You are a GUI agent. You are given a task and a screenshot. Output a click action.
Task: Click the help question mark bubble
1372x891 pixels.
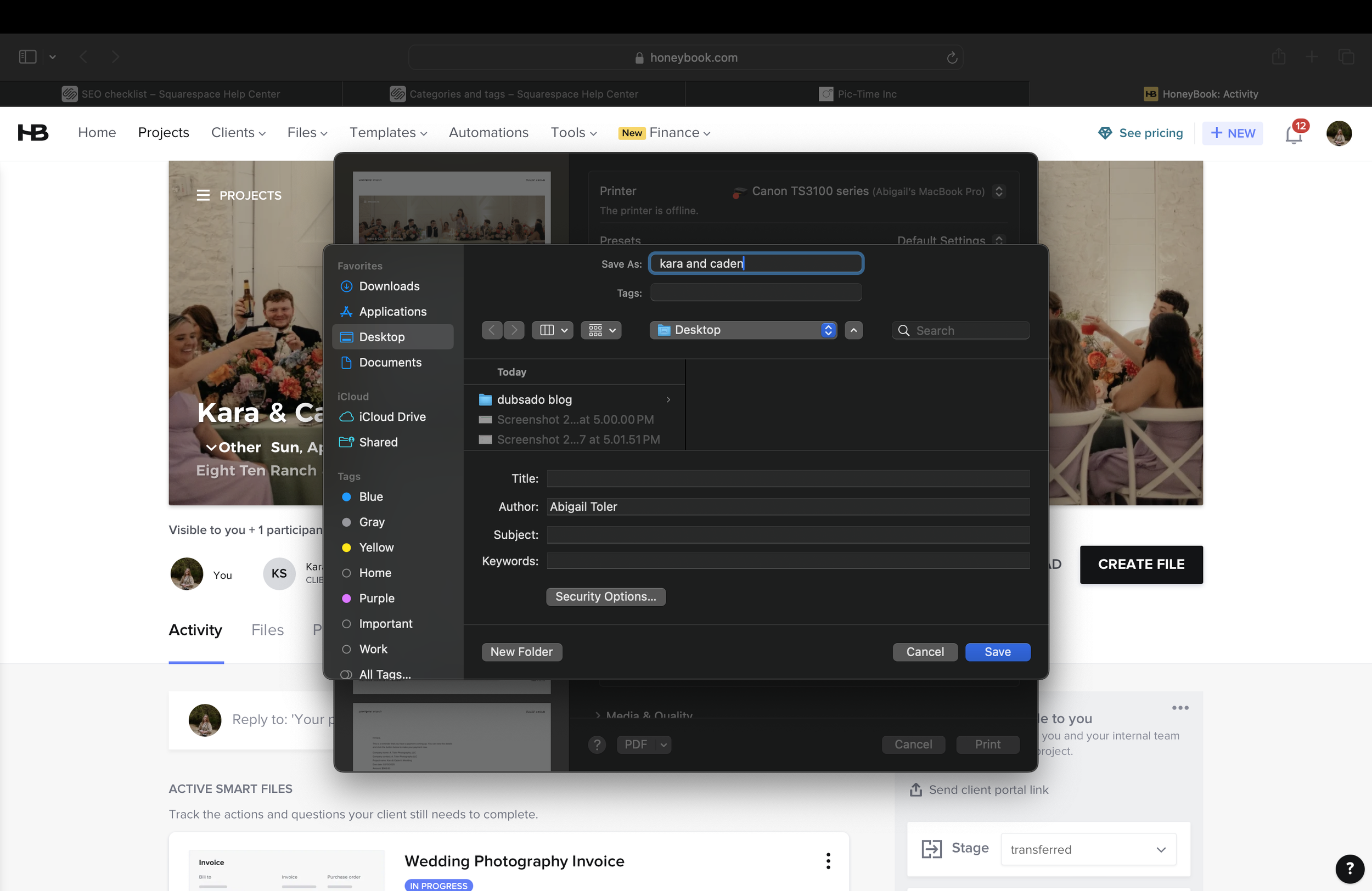click(1349, 868)
